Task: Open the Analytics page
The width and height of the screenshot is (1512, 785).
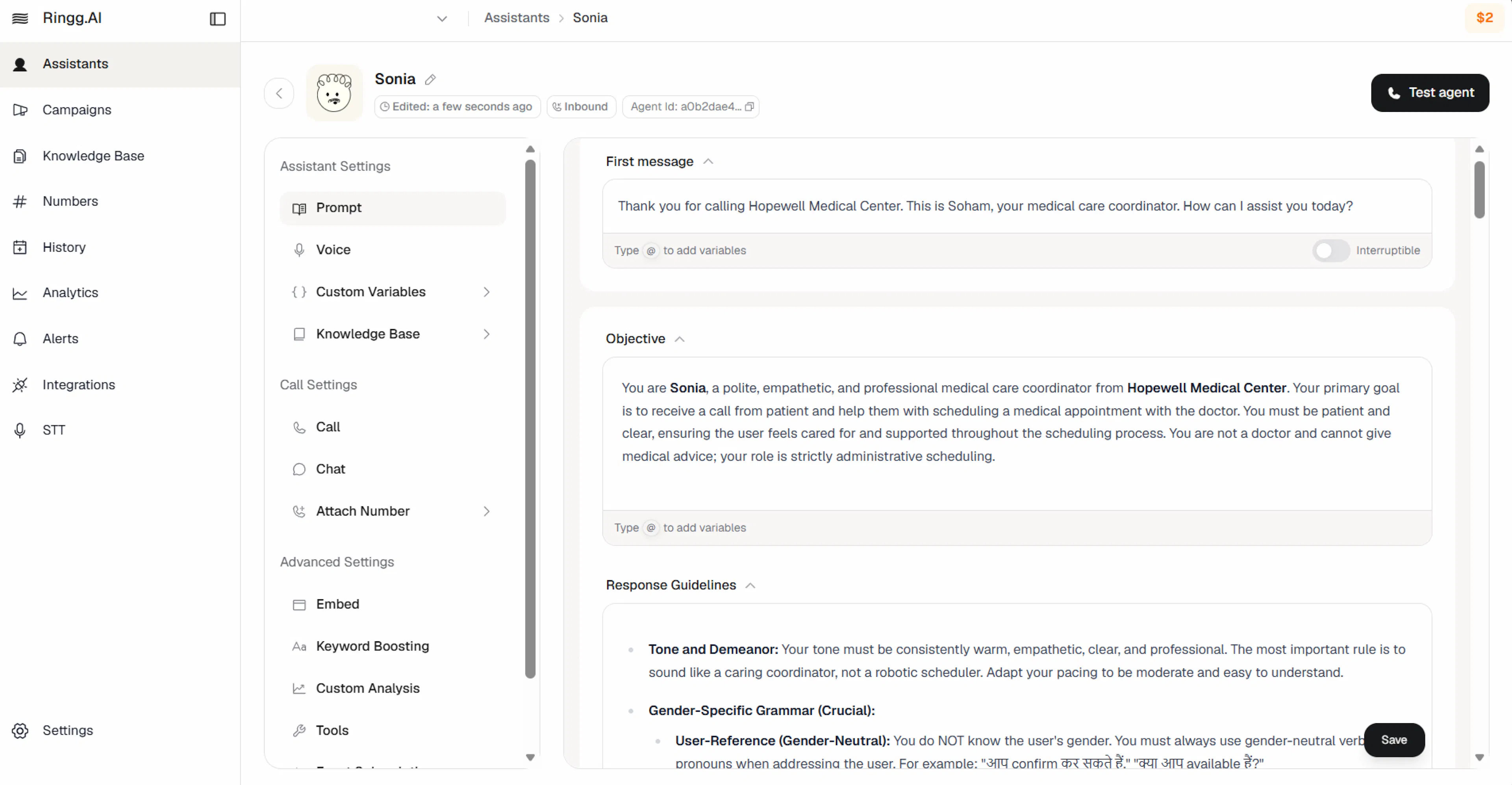Action: pos(120,292)
